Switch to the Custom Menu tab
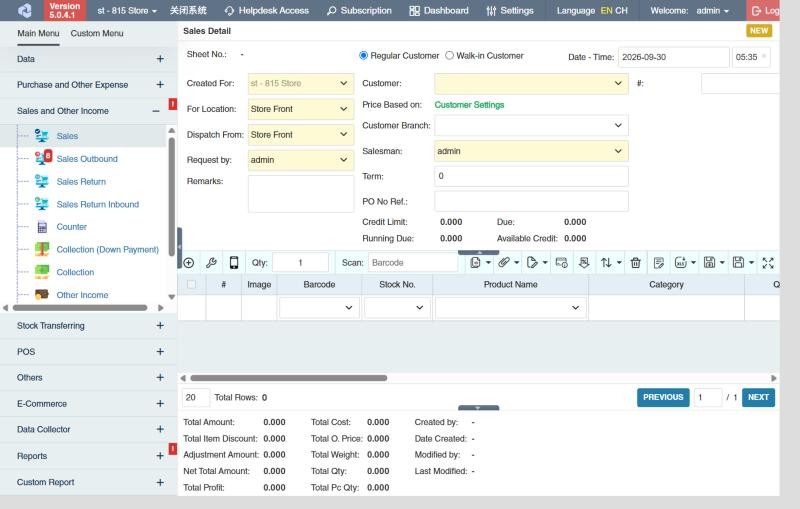The width and height of the screenshot is (800, 509). (x=97, y=33)
